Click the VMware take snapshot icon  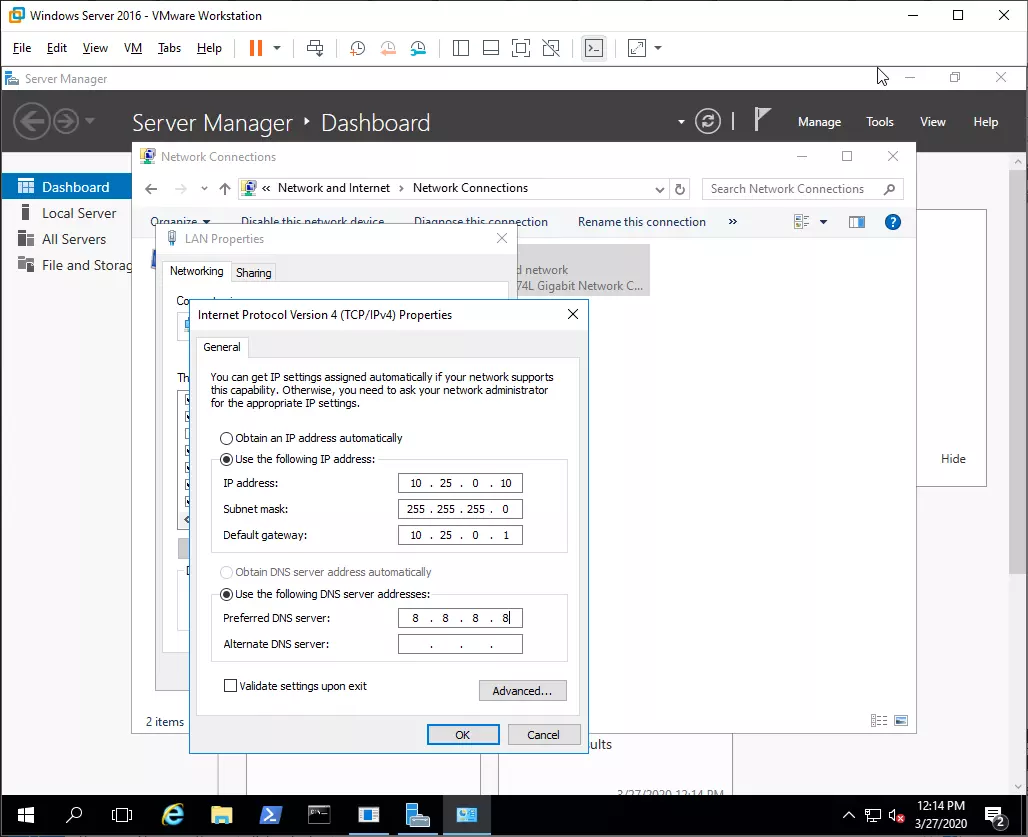(x=358, y=48)
